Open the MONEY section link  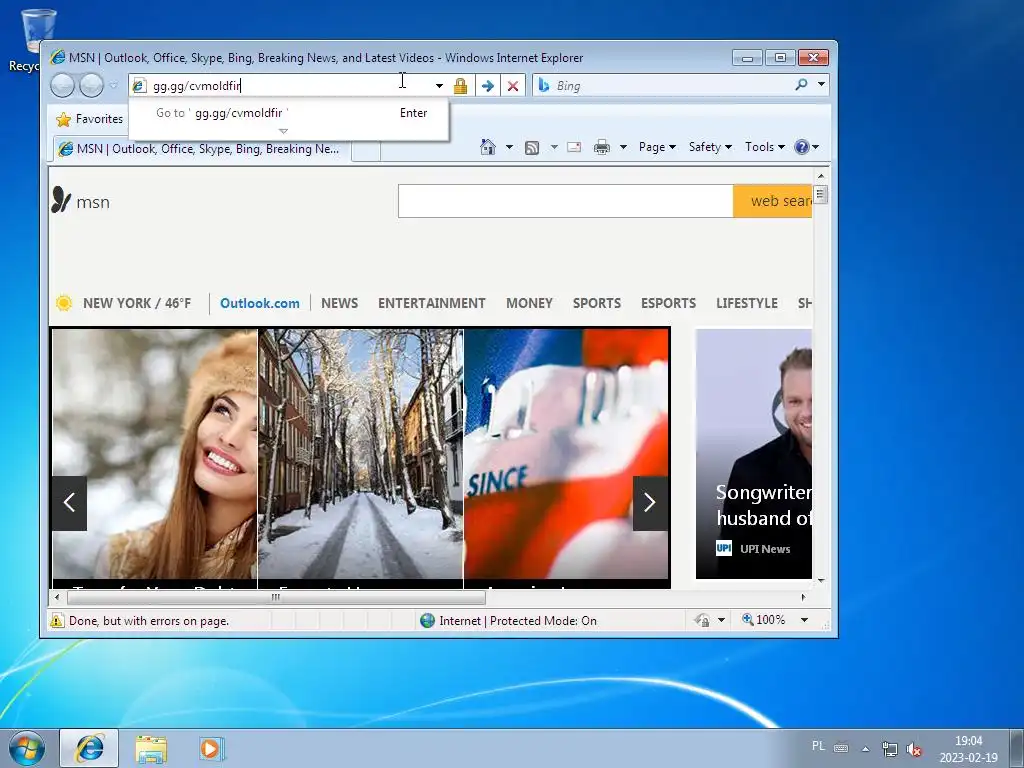coord(530,303)
